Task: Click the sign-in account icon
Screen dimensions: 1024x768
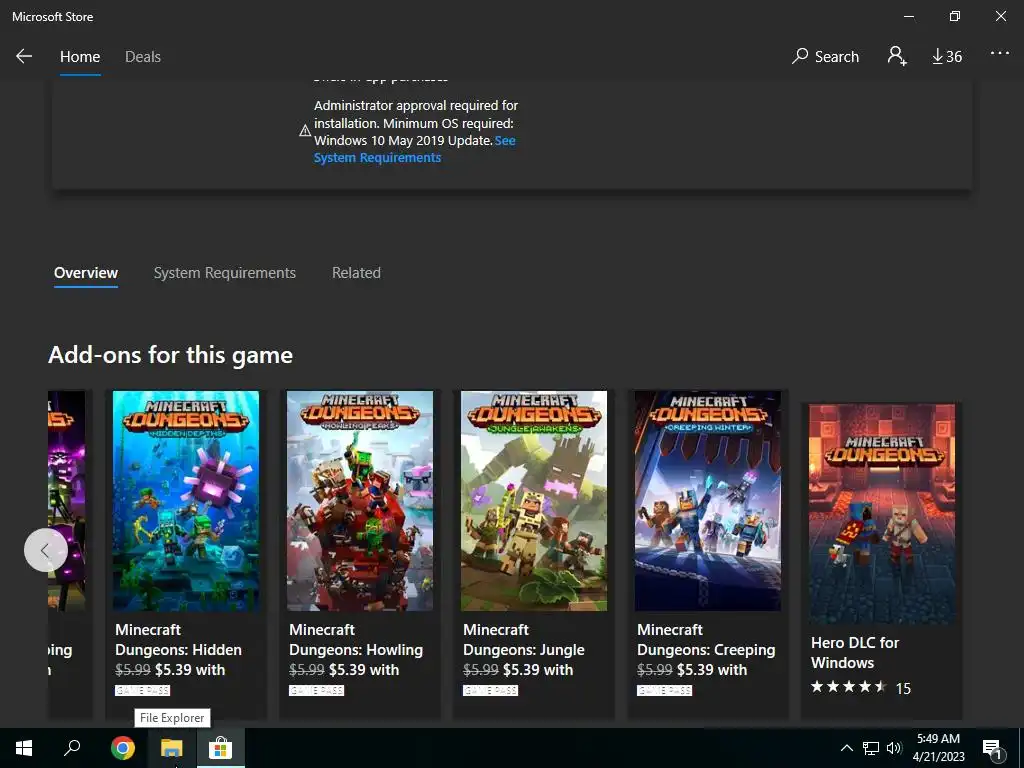Action: point(897,56)
